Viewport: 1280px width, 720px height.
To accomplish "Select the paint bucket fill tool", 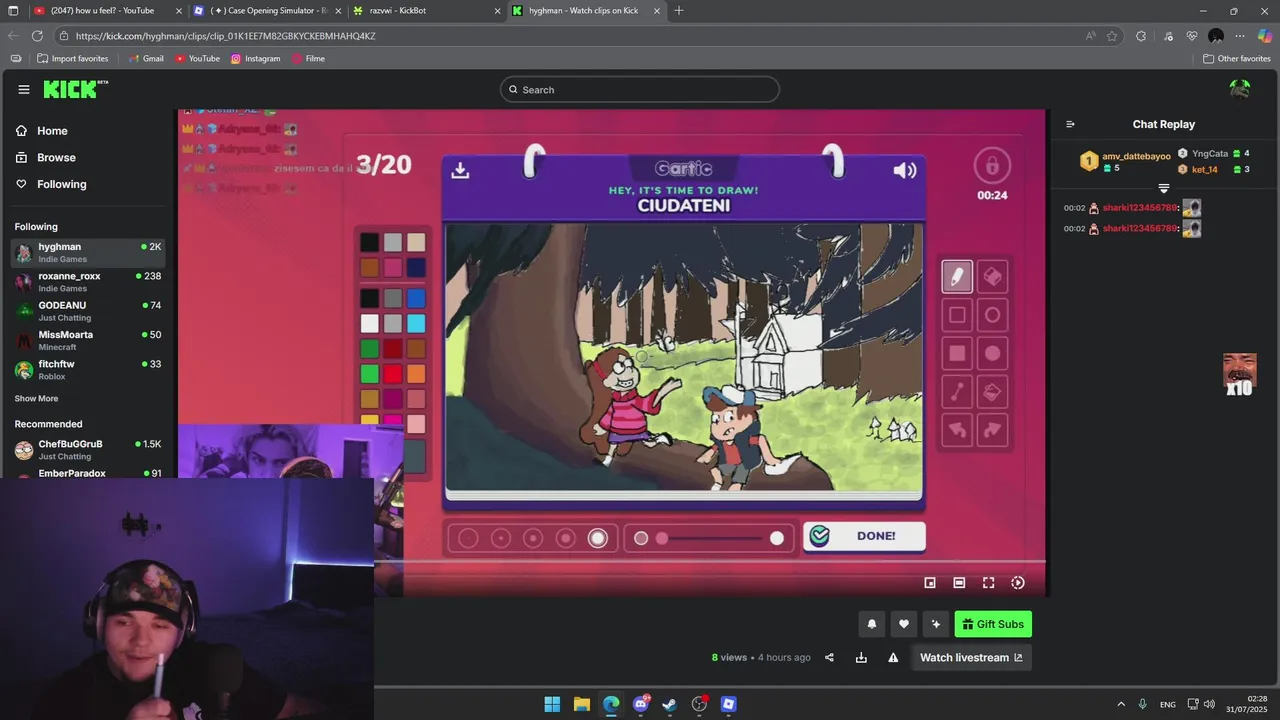I will [x=992, y=392].
